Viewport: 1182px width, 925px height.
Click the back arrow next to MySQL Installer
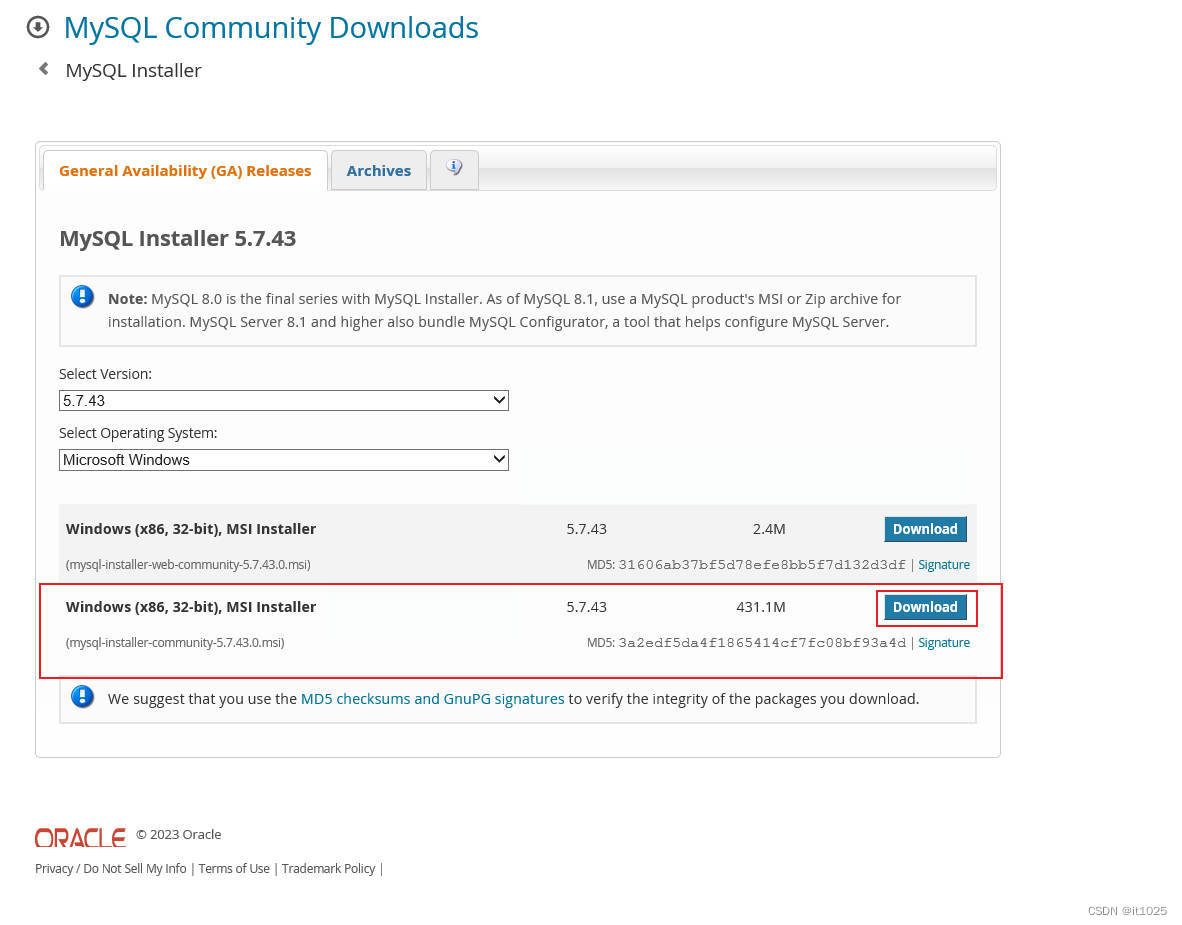[44, 69]
